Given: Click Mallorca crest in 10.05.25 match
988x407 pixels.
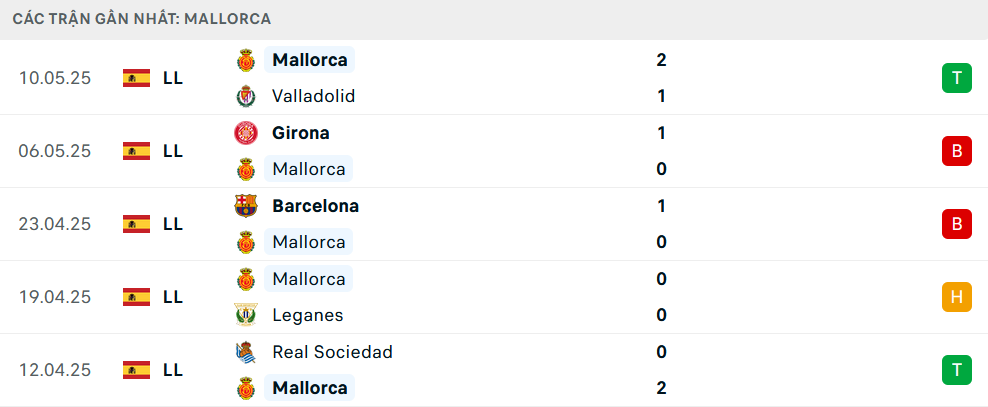Looking at the screenshot, I should (x=246, y=60).
